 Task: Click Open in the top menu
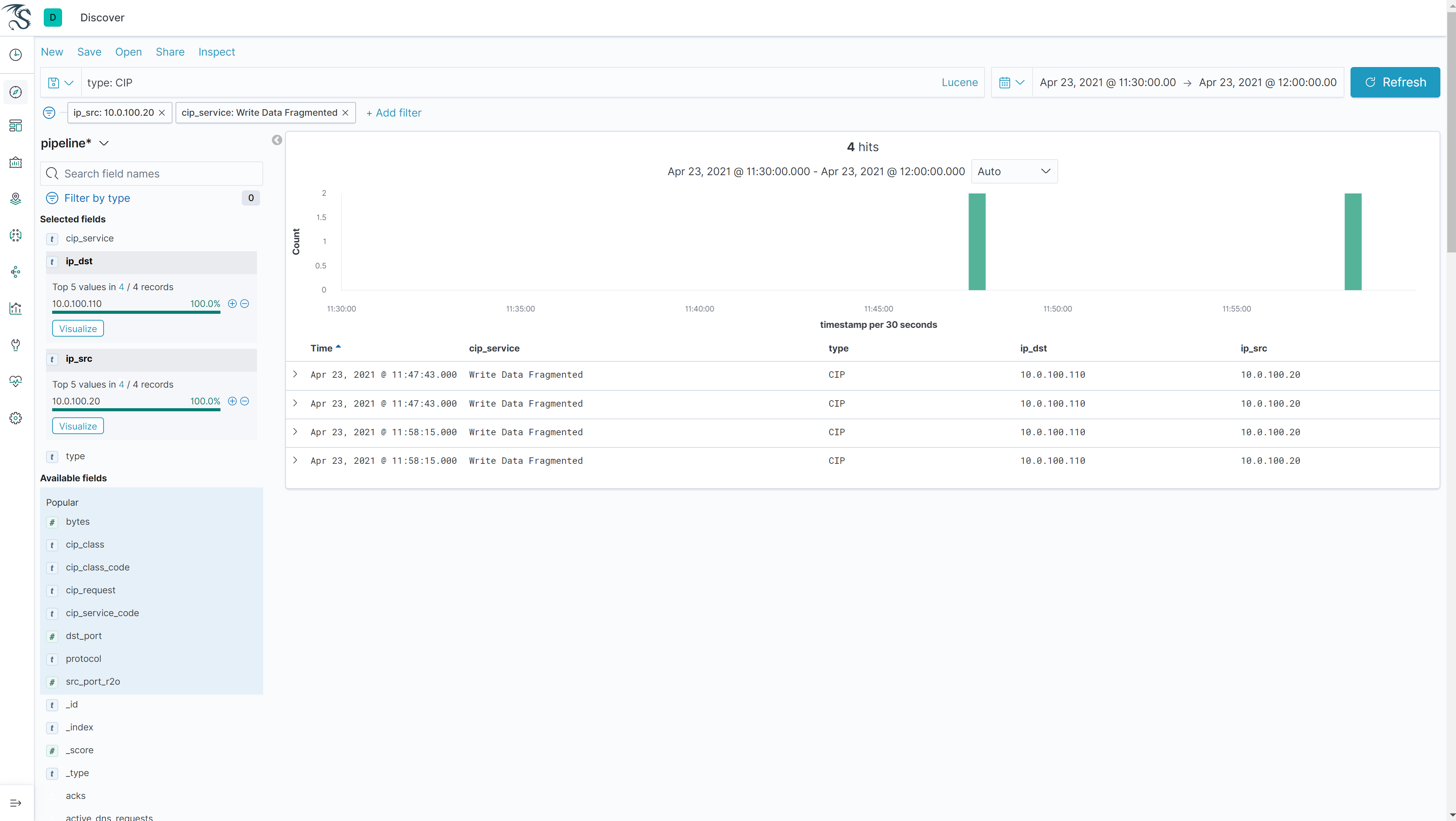click(128, 52)
